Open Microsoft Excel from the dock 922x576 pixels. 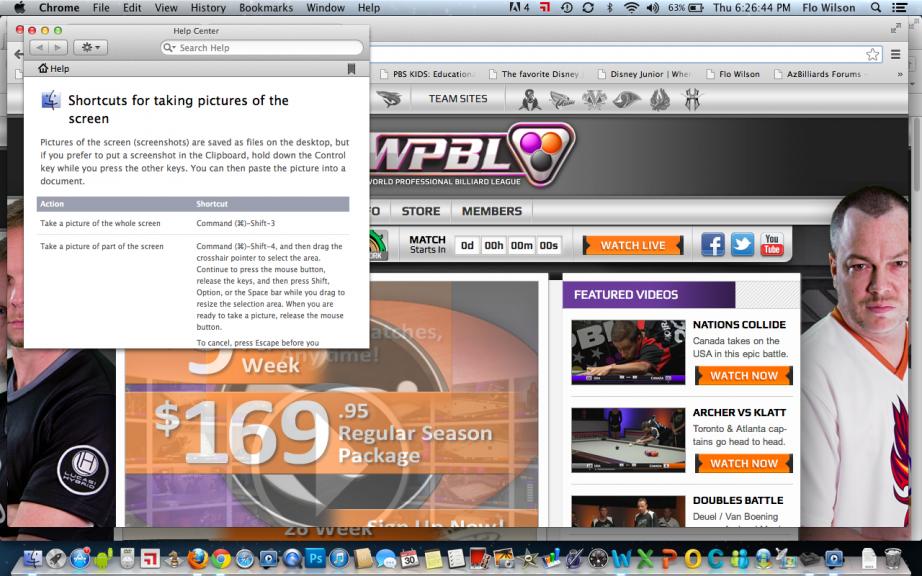point(645,558)
